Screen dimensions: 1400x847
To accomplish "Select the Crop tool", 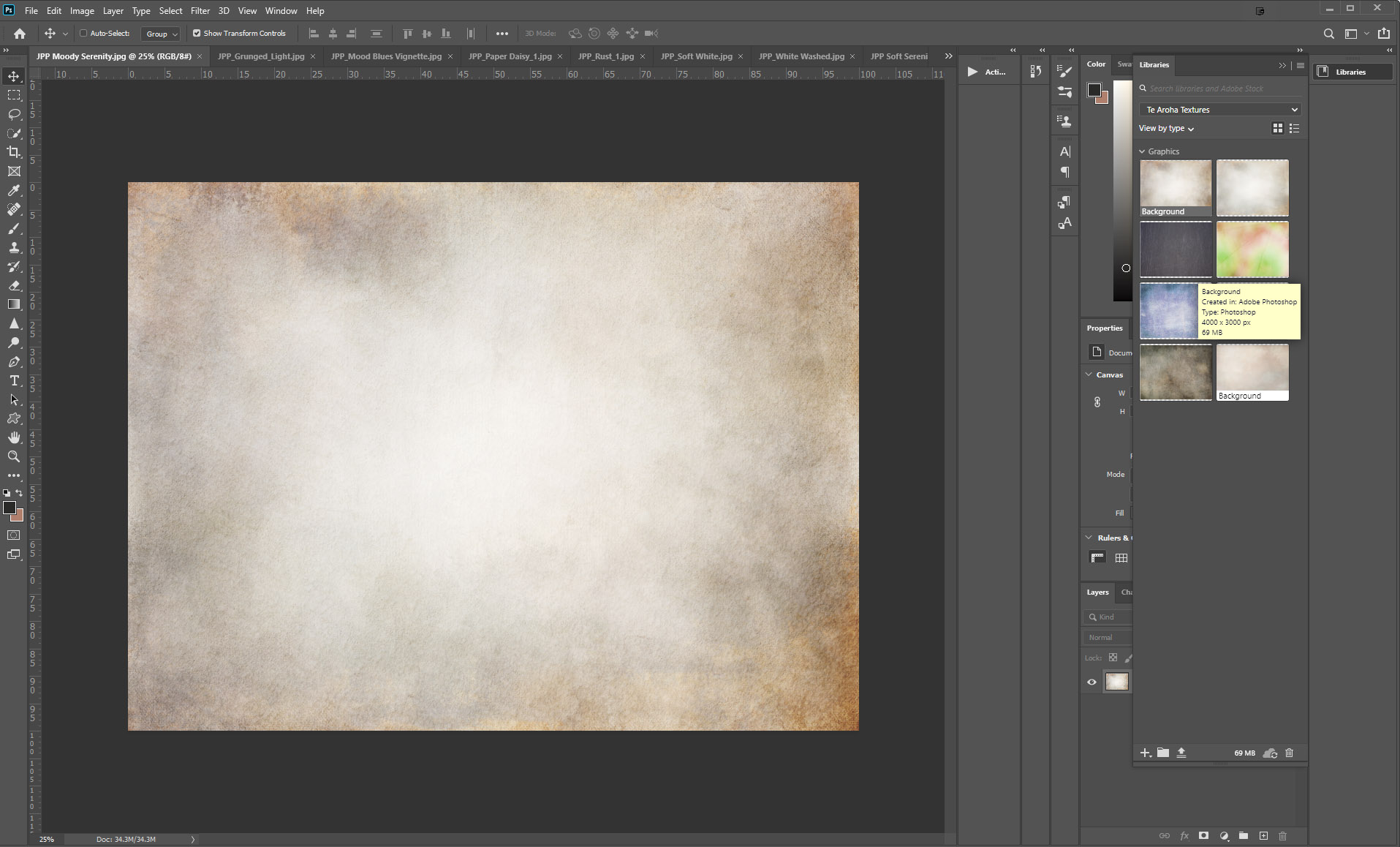I will 14,152.
